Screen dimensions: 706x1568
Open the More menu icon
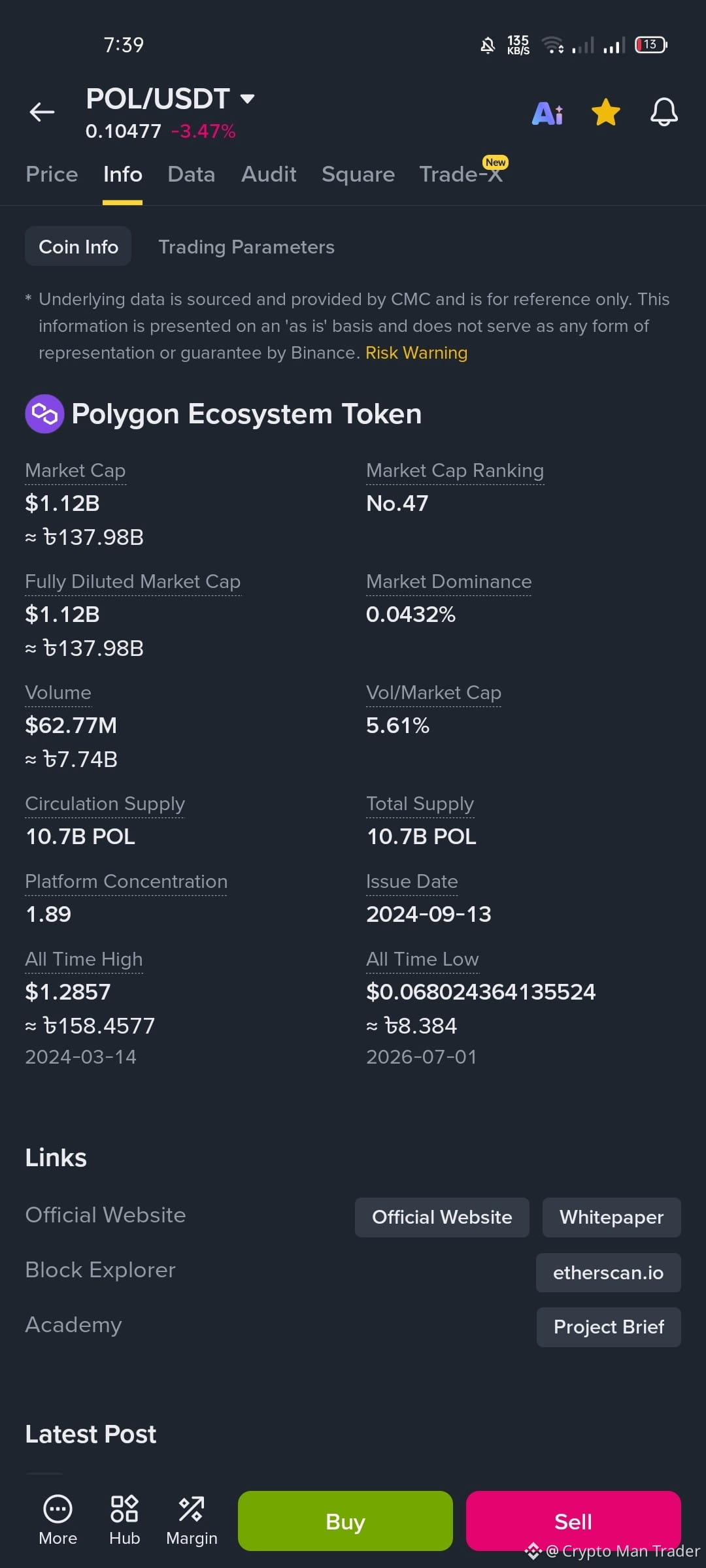58,1509
